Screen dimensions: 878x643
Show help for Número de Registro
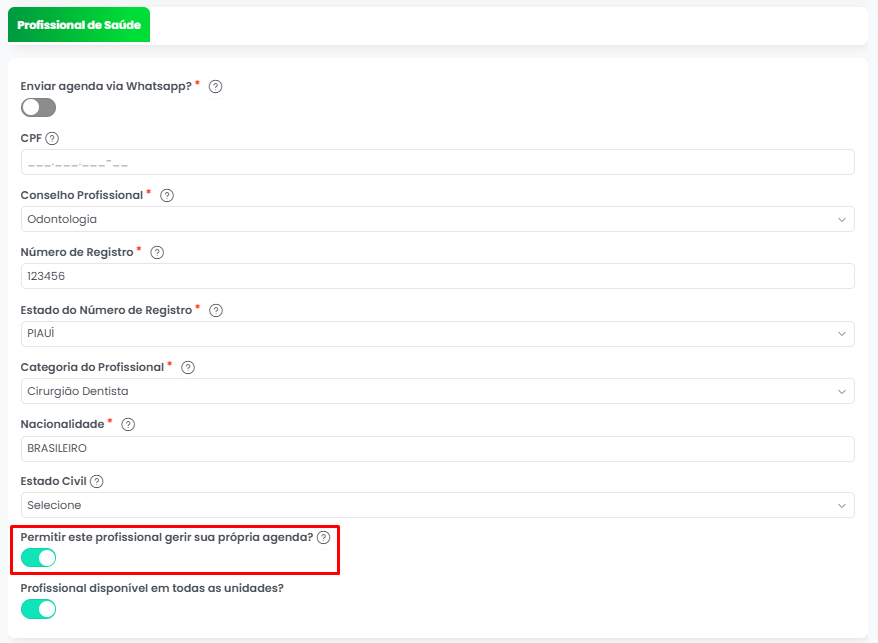pyautogui.click(x=157, y=253)
